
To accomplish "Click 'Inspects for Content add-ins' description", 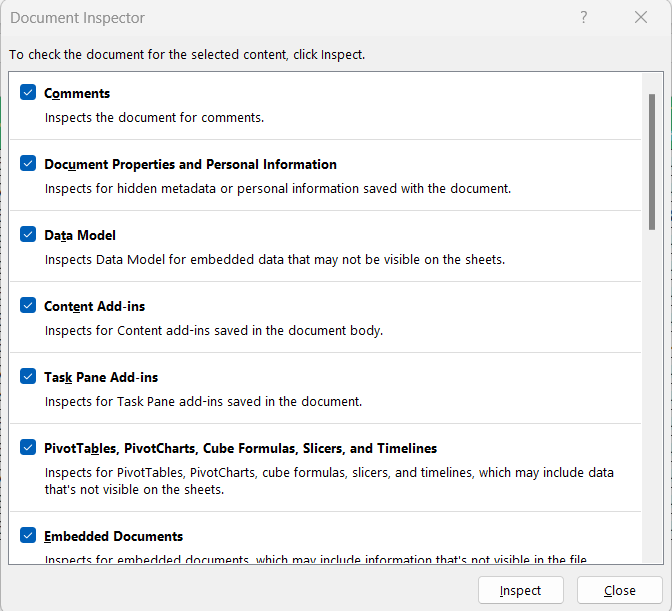I will pos(214,331).
